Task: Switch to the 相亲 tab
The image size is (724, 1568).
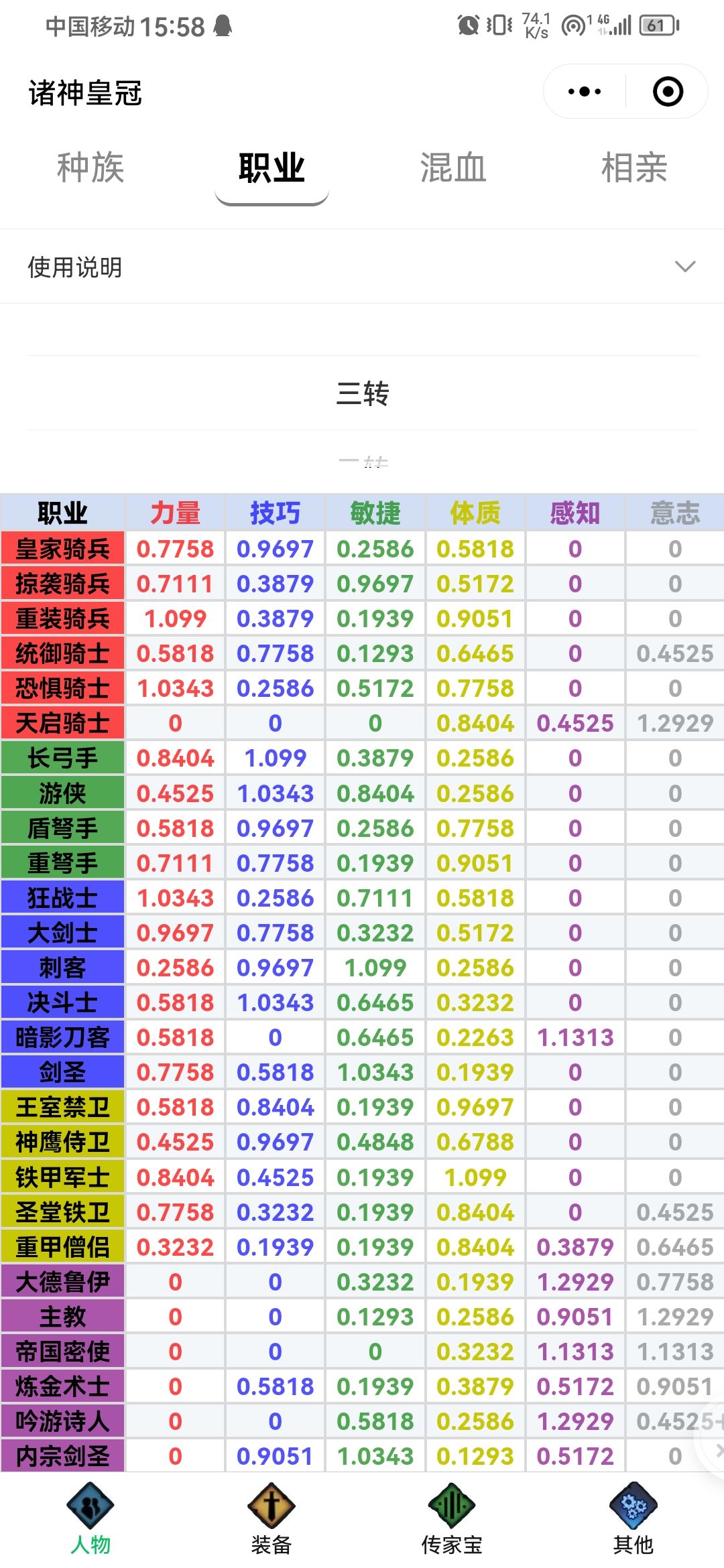Action: pyautogui.click(x=634, y=168)
